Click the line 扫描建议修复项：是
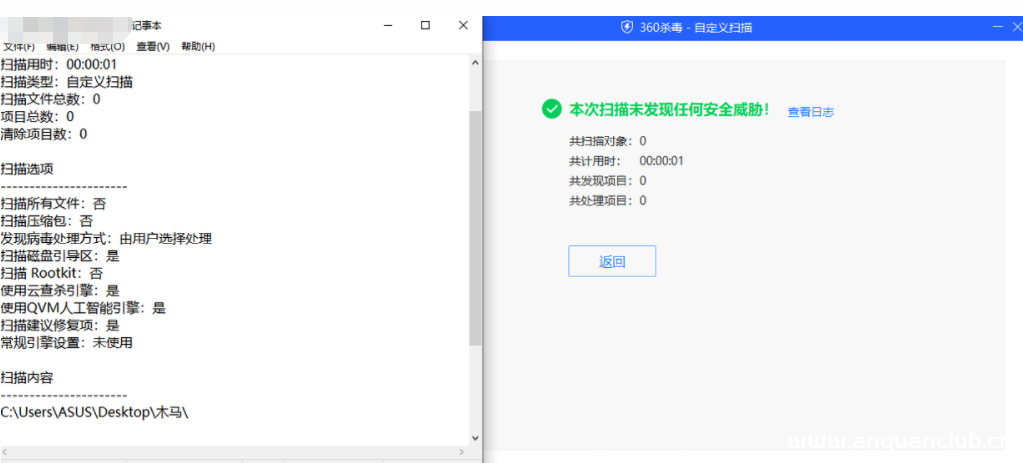 (60, 325)
